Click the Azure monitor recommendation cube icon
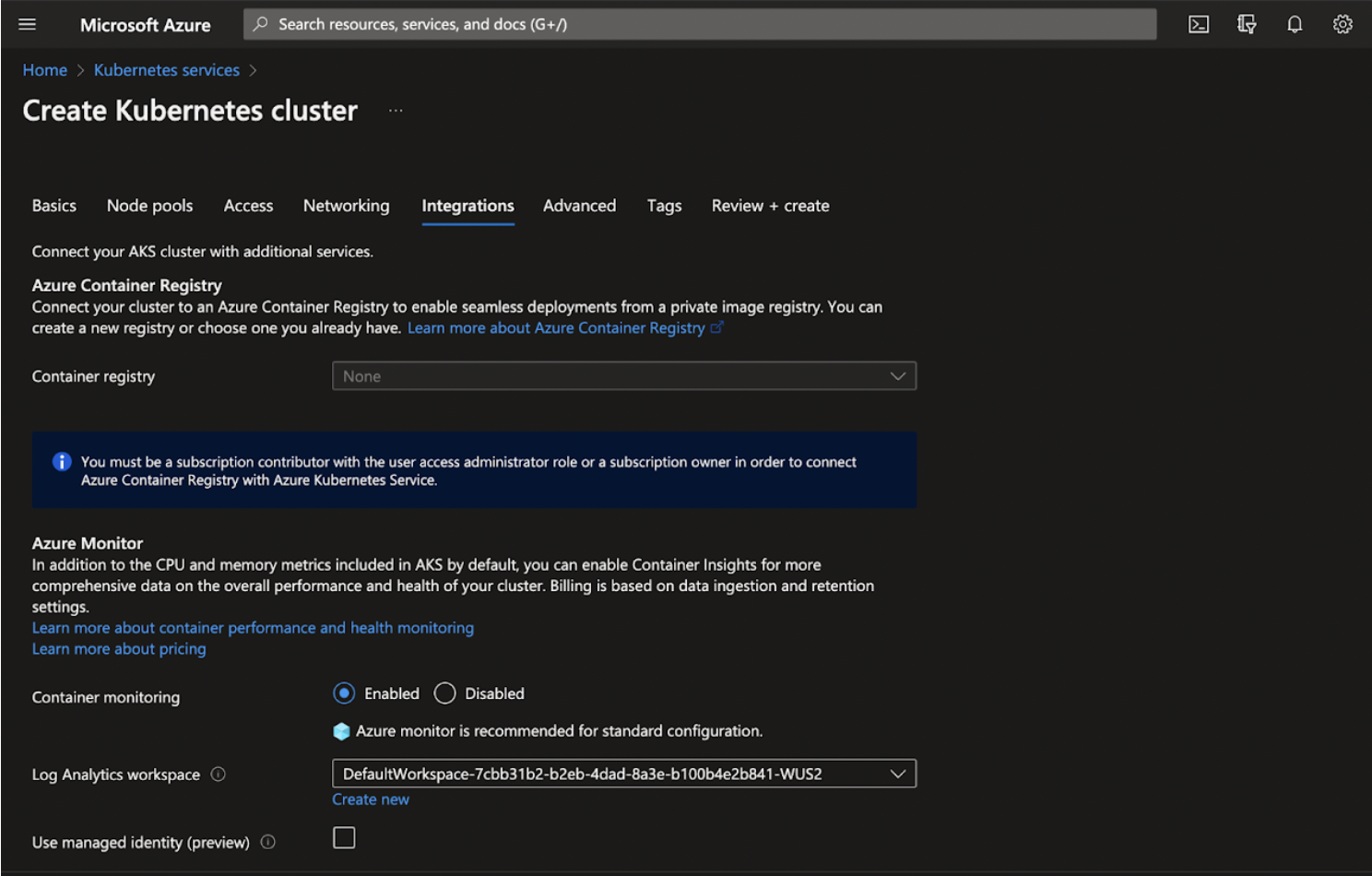Viewport: 1372px width, 876px height. pos(341,731)
